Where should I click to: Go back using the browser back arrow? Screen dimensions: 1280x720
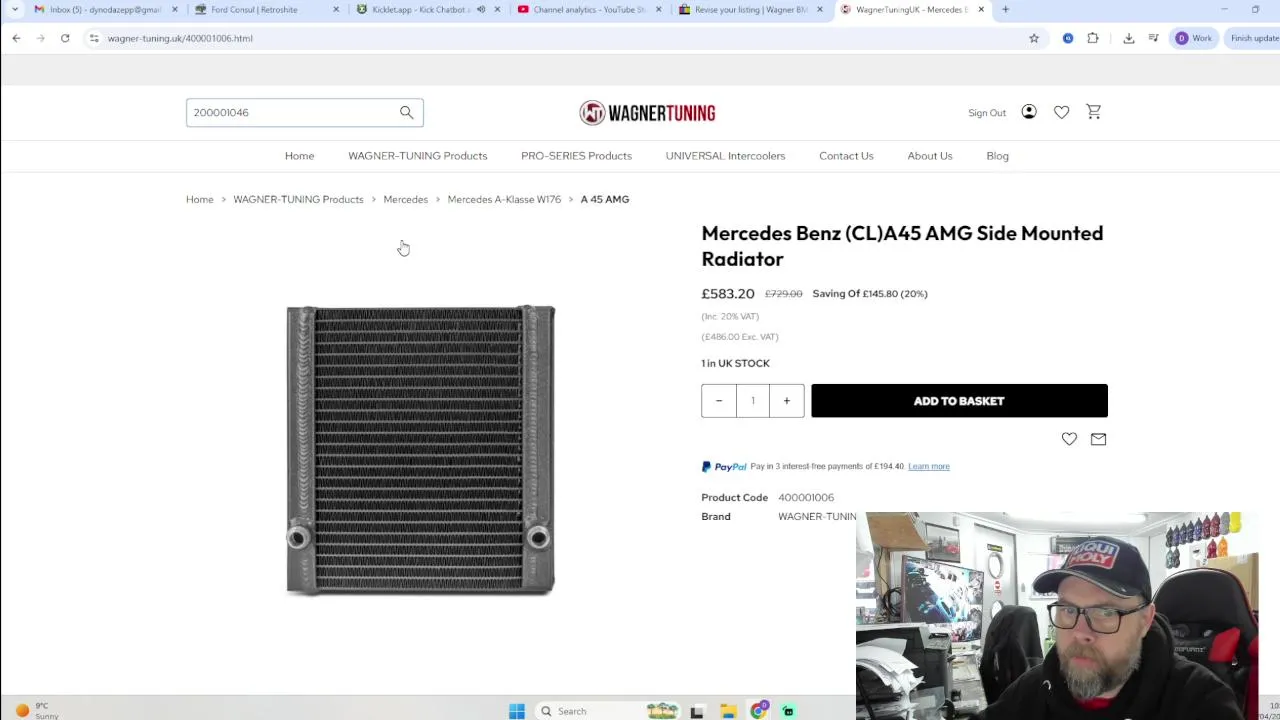point(16,38)
